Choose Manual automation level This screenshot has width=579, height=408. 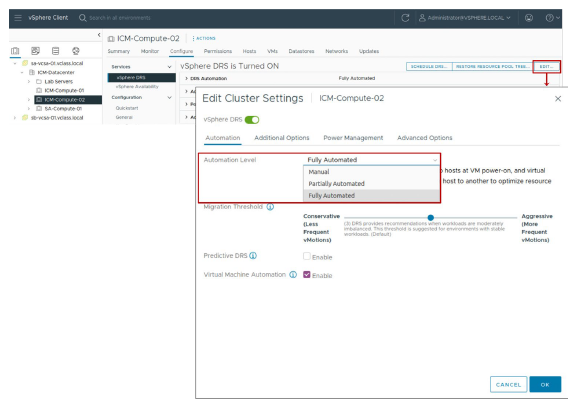coord(371,172)
